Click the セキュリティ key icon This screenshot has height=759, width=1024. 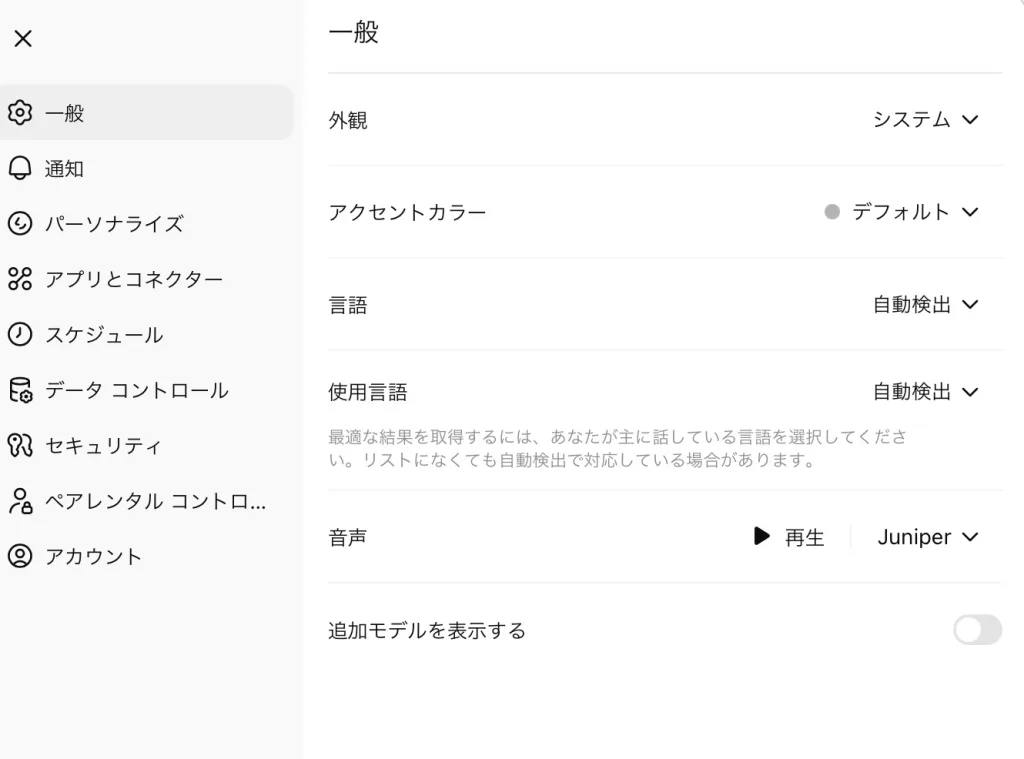click(20, 445)
